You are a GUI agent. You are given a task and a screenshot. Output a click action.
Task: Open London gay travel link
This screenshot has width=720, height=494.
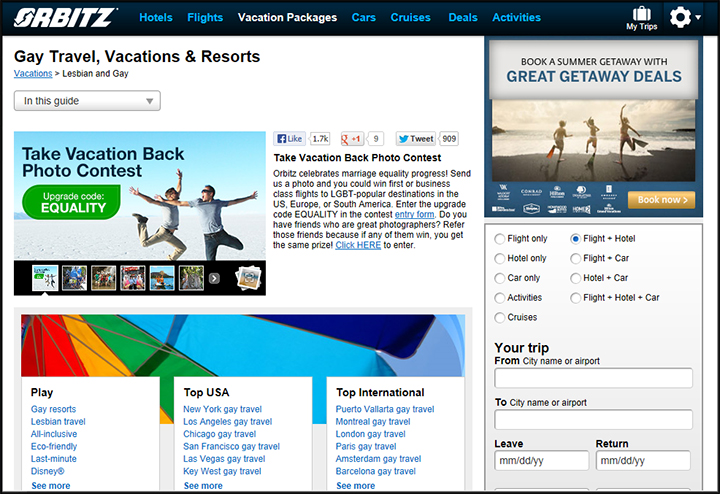[371, 434]
